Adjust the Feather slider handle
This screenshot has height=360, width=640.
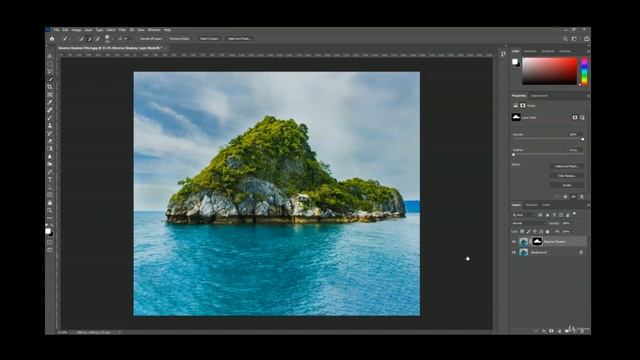513,154
